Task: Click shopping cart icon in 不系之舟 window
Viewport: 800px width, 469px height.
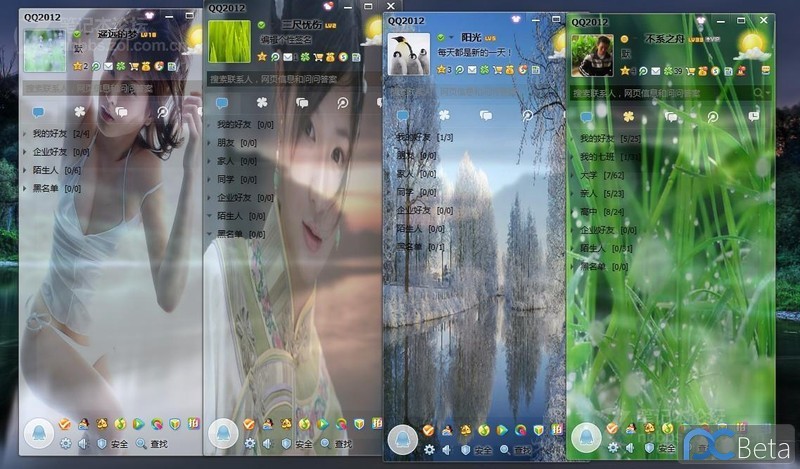Action: [690, 71]
